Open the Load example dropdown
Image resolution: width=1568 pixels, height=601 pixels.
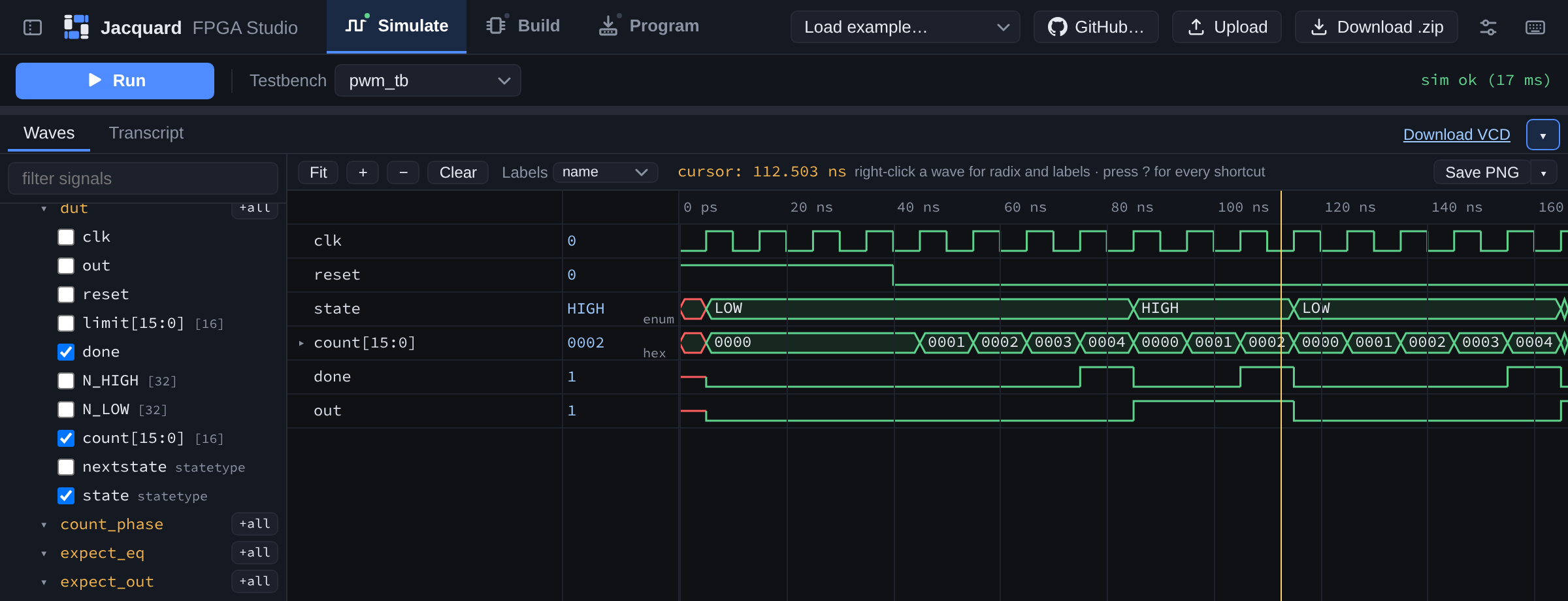[x=906, y=27]
